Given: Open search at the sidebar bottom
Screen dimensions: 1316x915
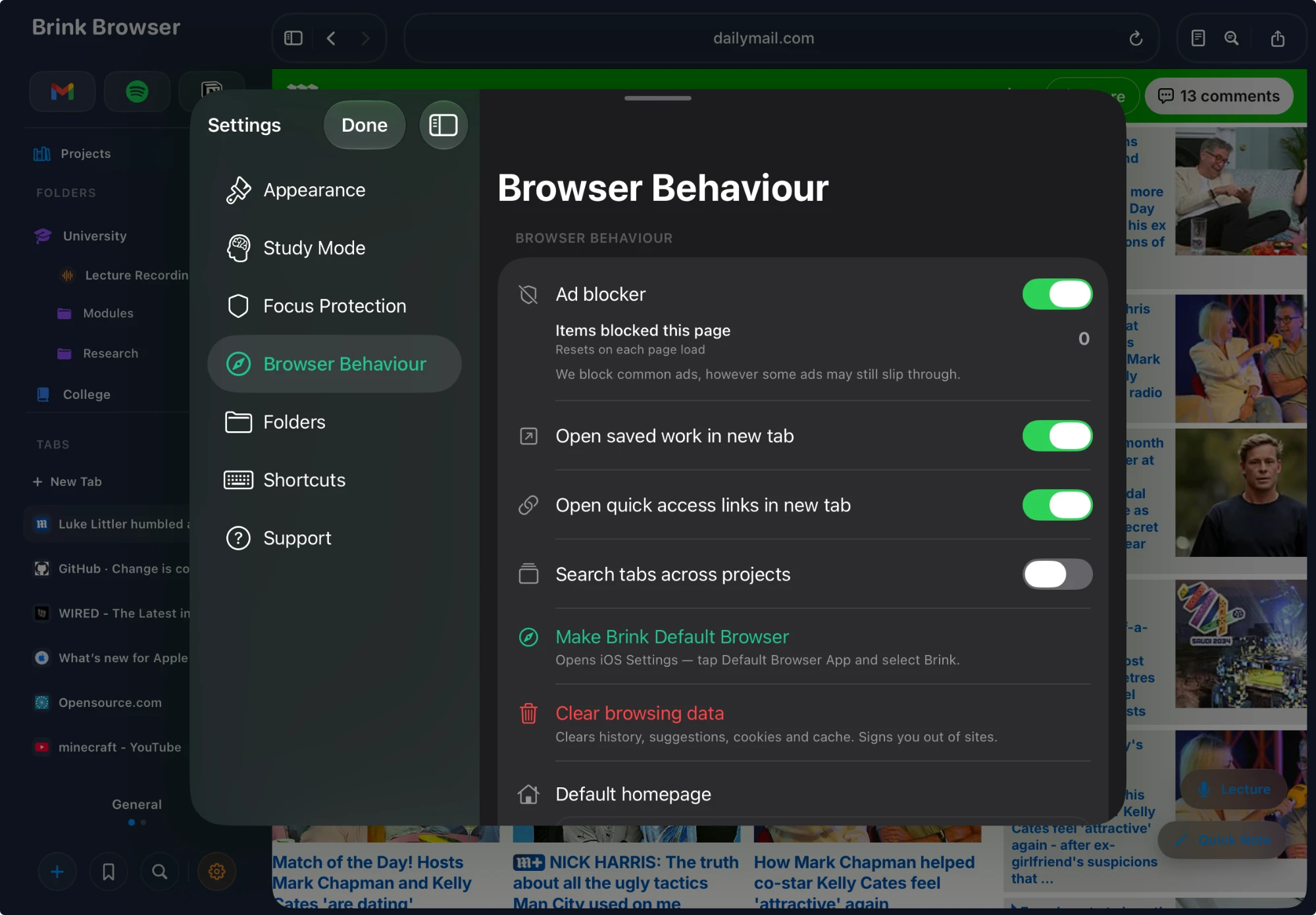Looking at the screenshot, I should [x=159, y=872].
